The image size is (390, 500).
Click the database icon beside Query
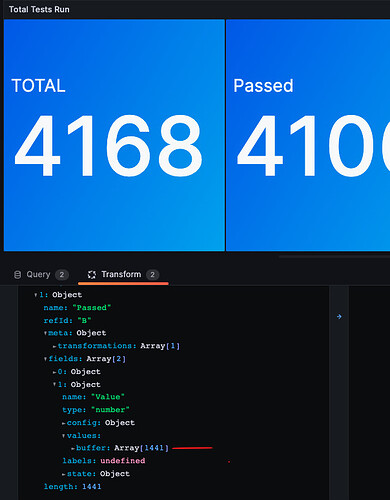pos(17,275)
